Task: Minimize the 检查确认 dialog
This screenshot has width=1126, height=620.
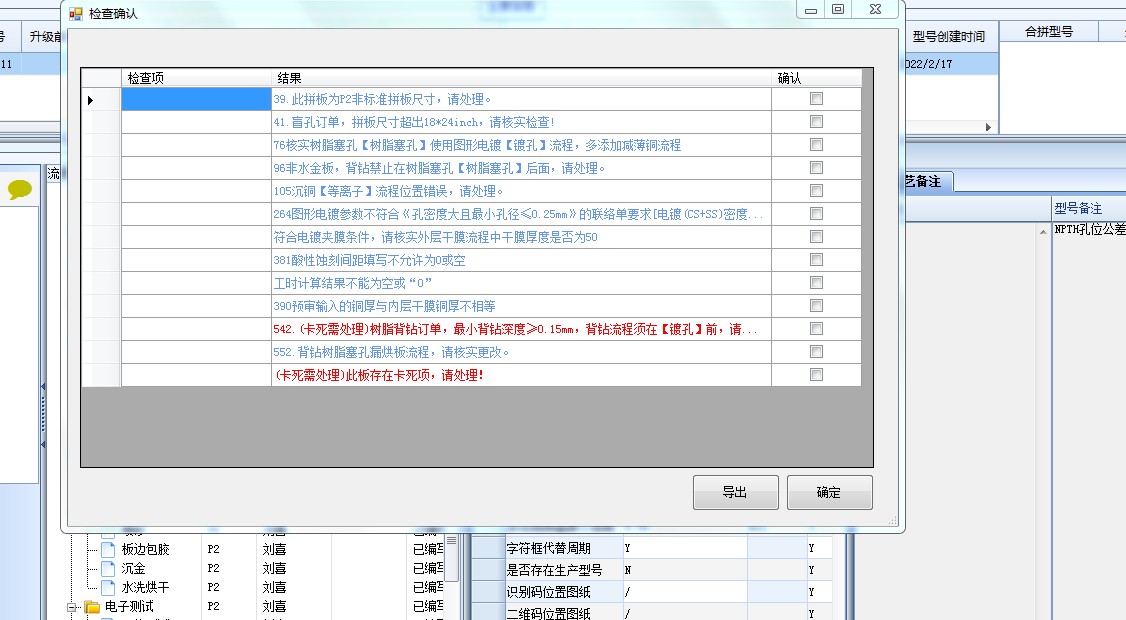Action: [x=811, y=10]
